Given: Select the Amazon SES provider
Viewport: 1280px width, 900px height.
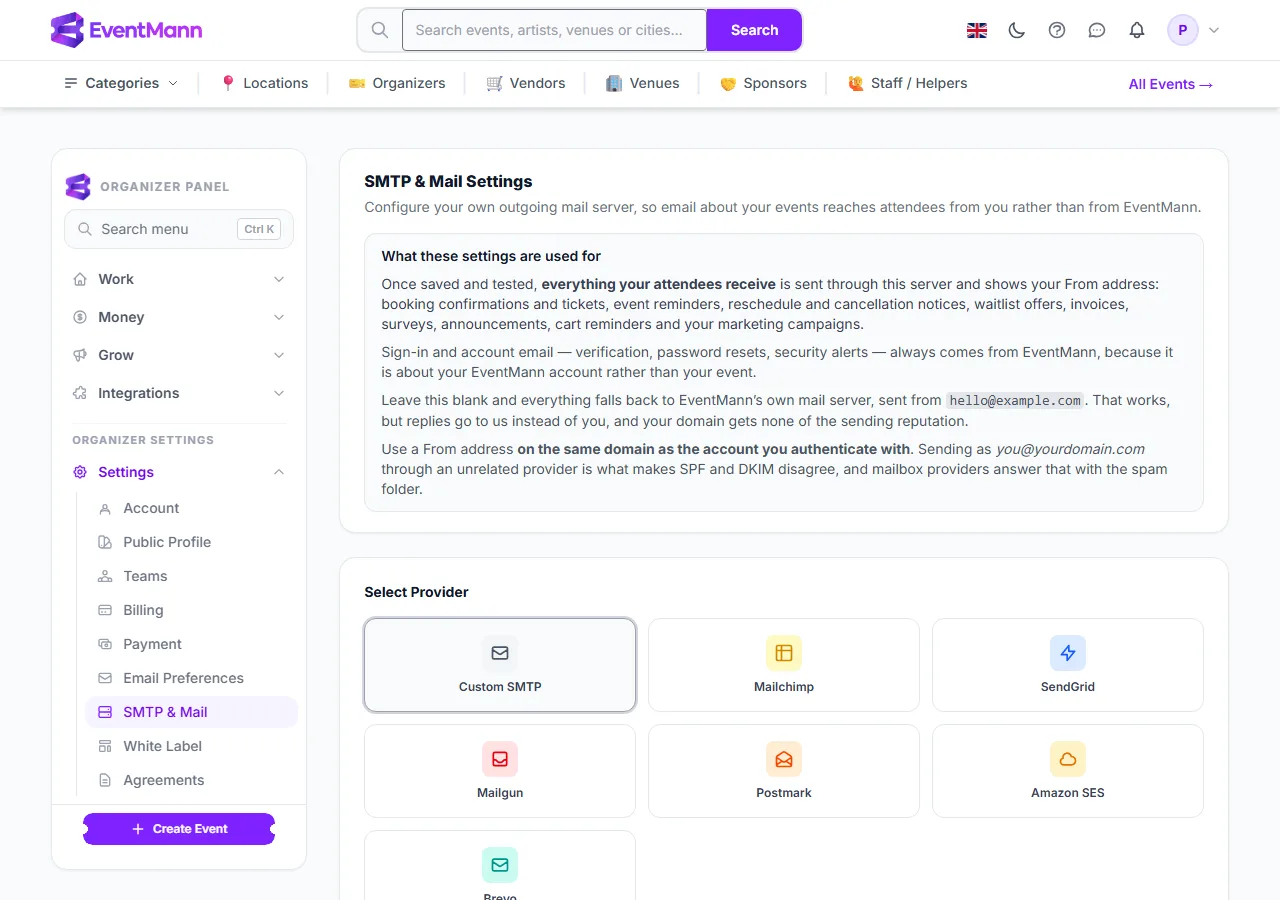Looking at the screenshot, I should pyautogui.click(x=1068, y=771).
